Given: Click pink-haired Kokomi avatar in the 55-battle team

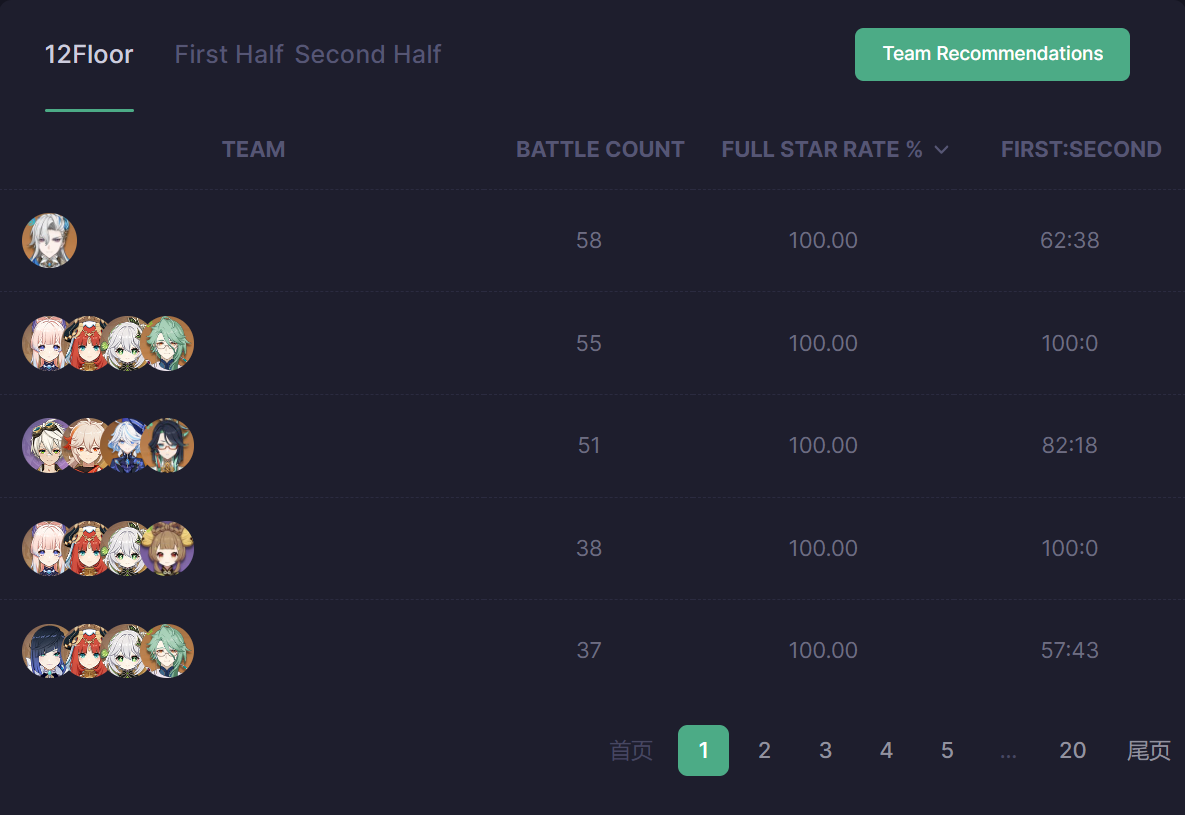Looking at the screenshot, I should pyautogui.click(x=42, y=344).
